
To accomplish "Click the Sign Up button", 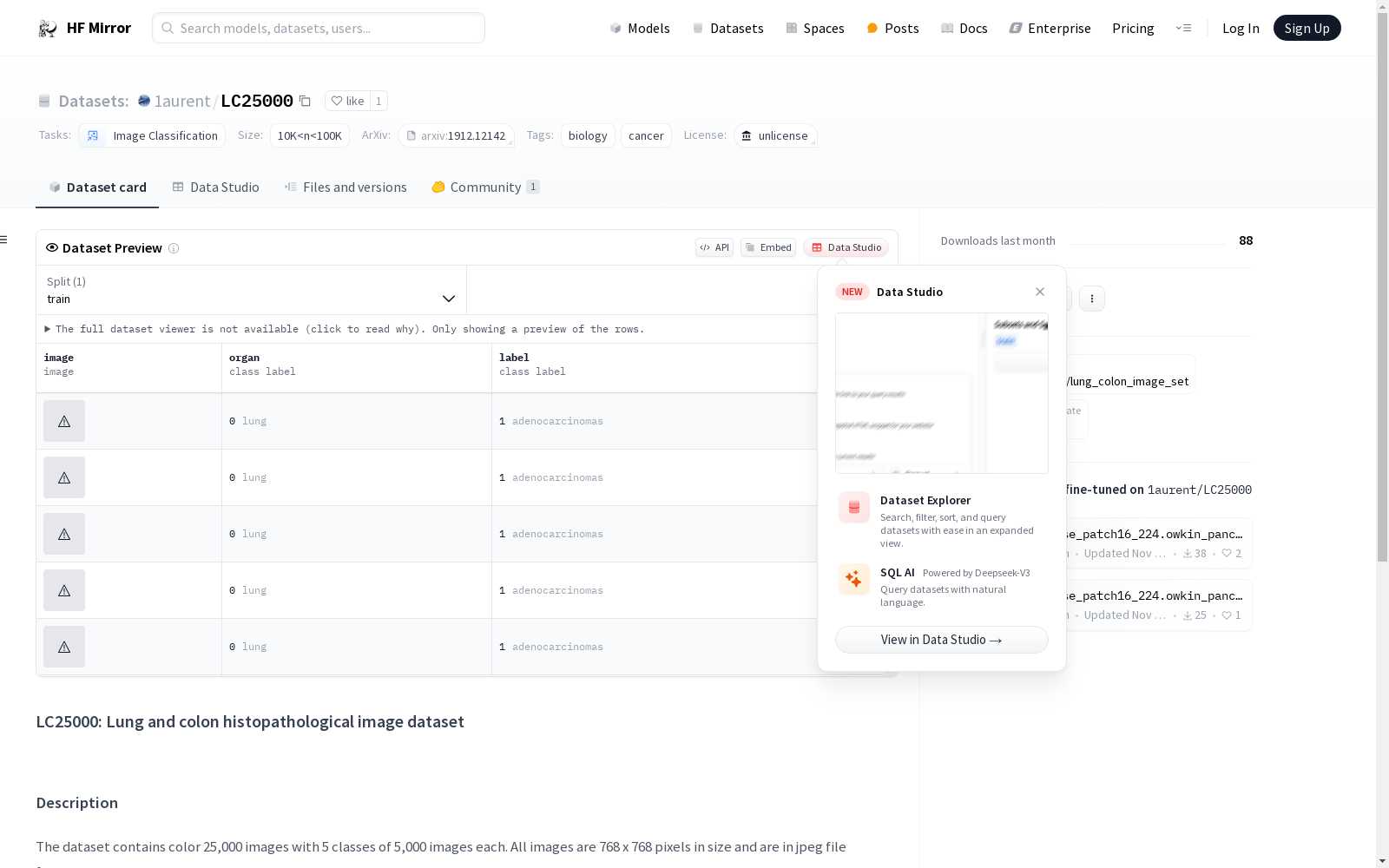I will click(1307, 28).
